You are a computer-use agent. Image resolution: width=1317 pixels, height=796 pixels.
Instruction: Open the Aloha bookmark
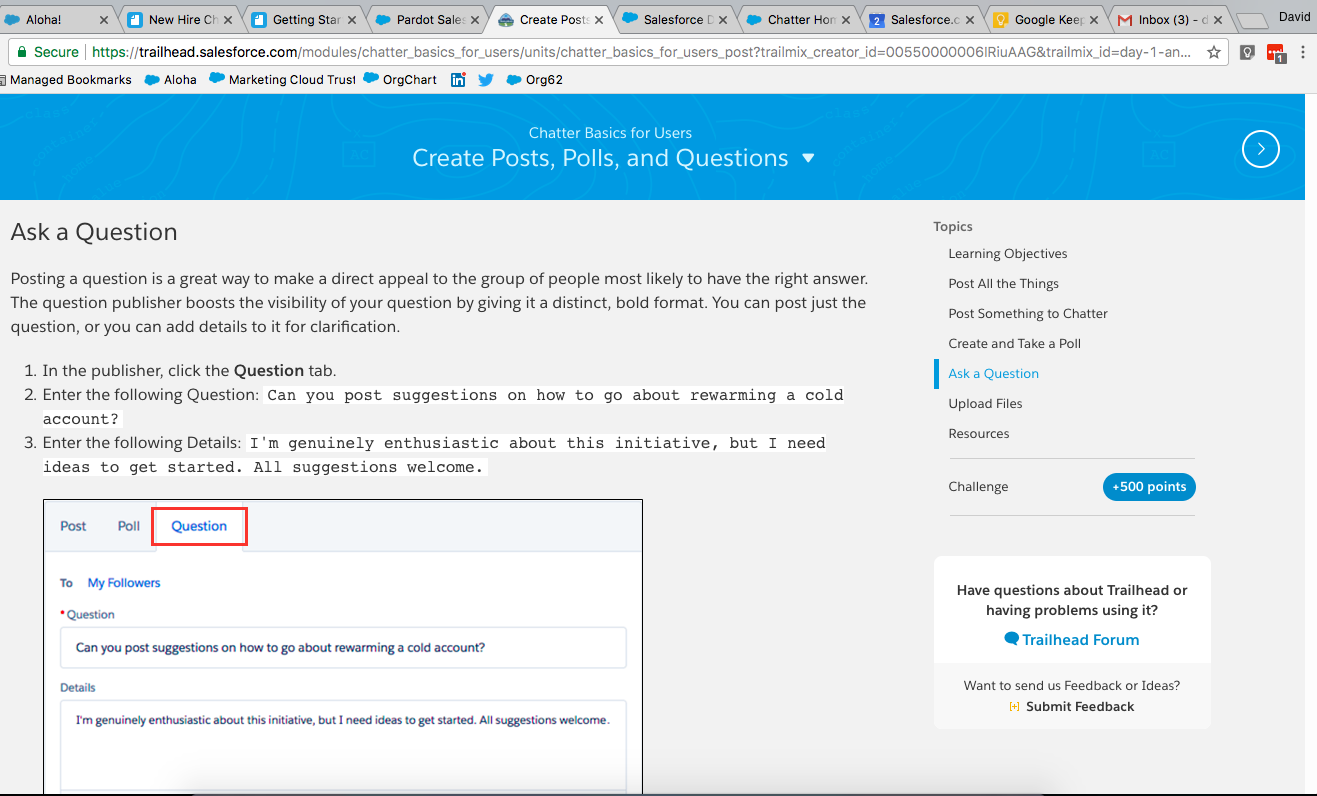pos(171,80)
